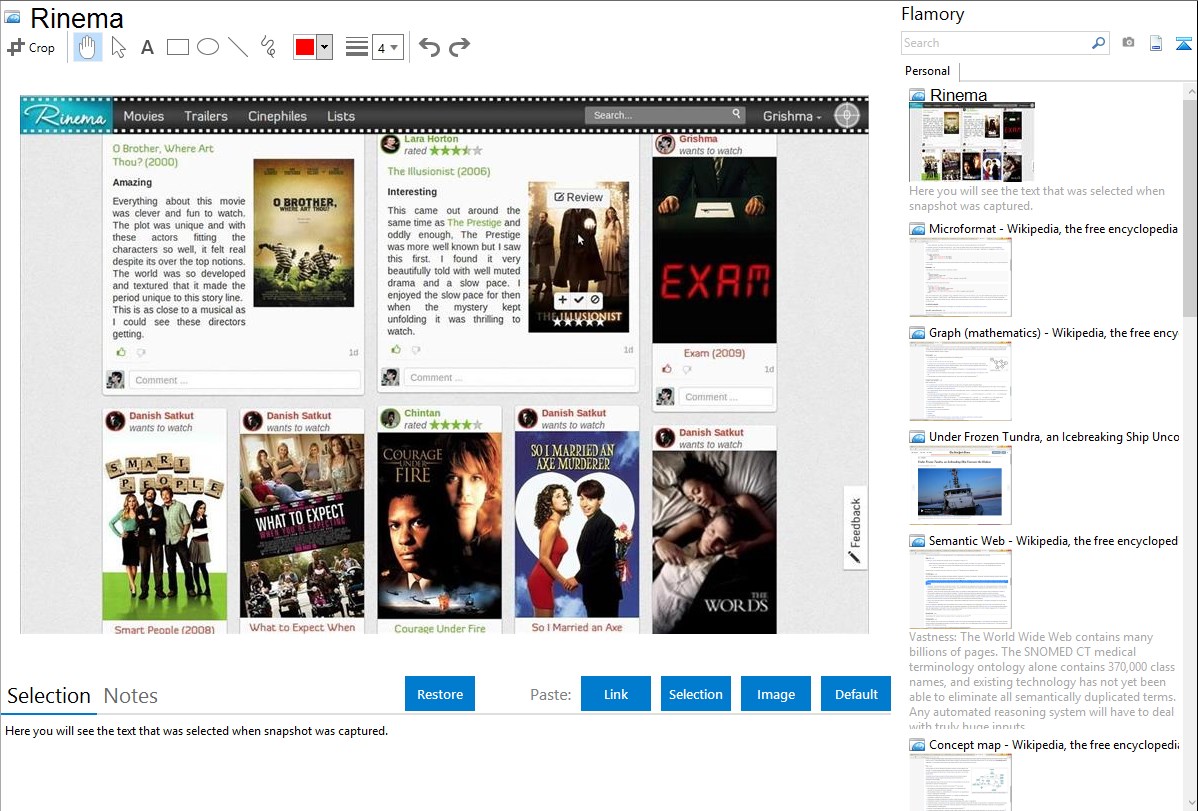Select the hand pan tool
This screenshot has height=811, width=1198.
coord(87,47)
